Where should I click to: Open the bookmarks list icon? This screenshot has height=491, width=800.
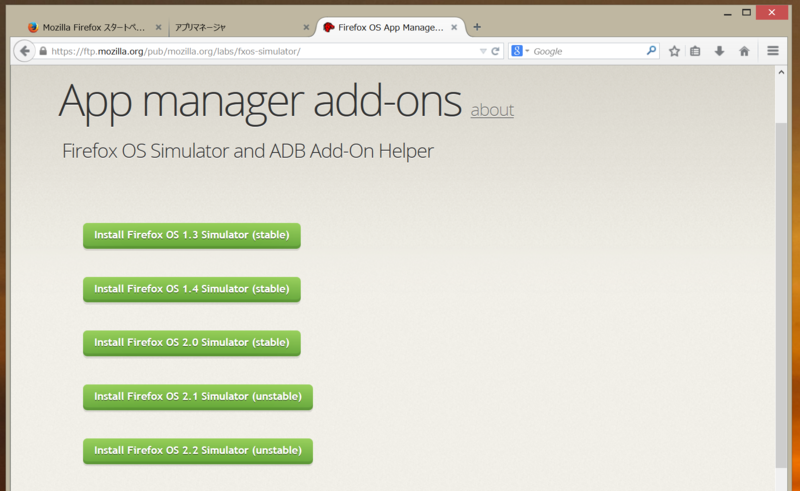[x=695, y=51]
